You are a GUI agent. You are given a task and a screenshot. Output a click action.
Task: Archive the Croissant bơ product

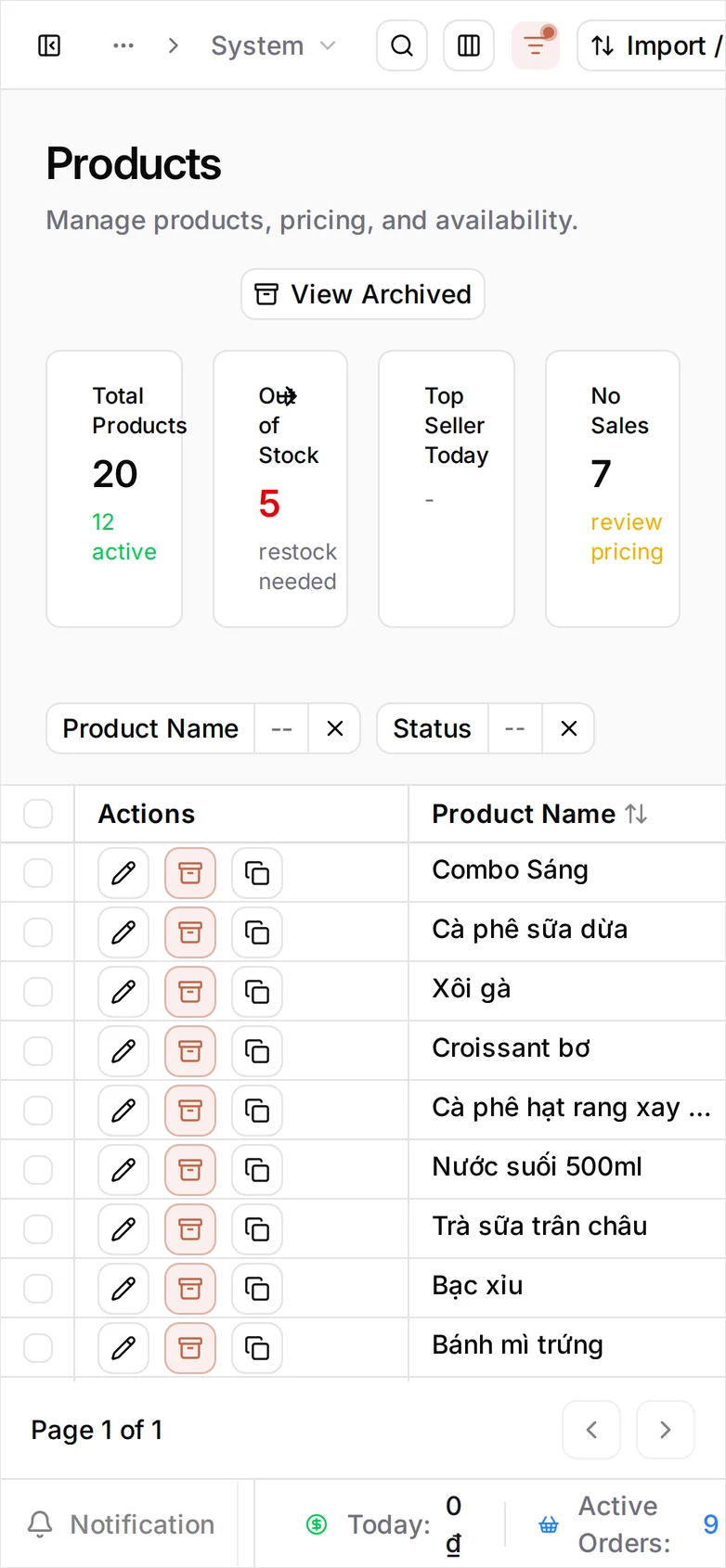point(190,1051)
